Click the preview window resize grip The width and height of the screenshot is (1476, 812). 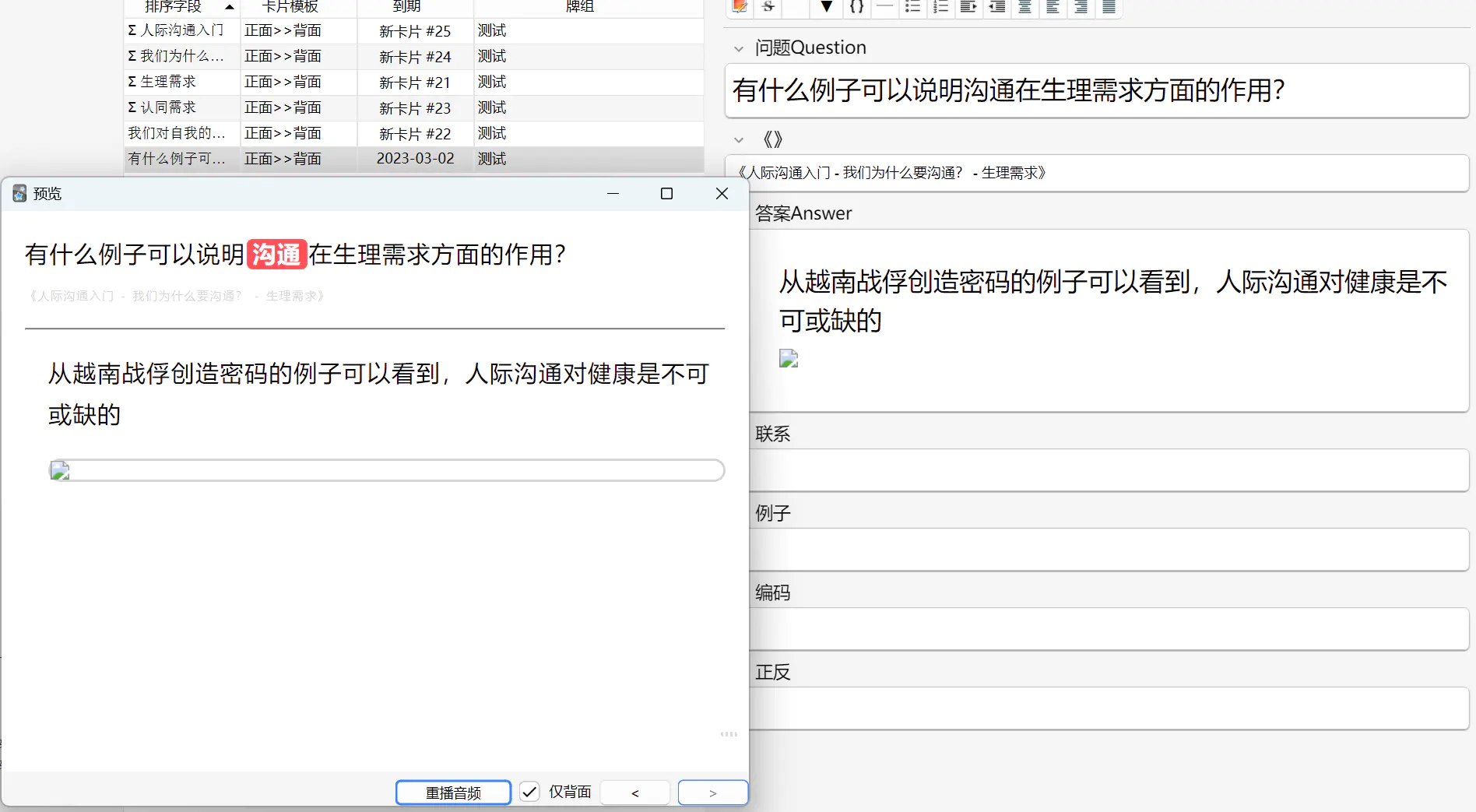click(729, 734)
